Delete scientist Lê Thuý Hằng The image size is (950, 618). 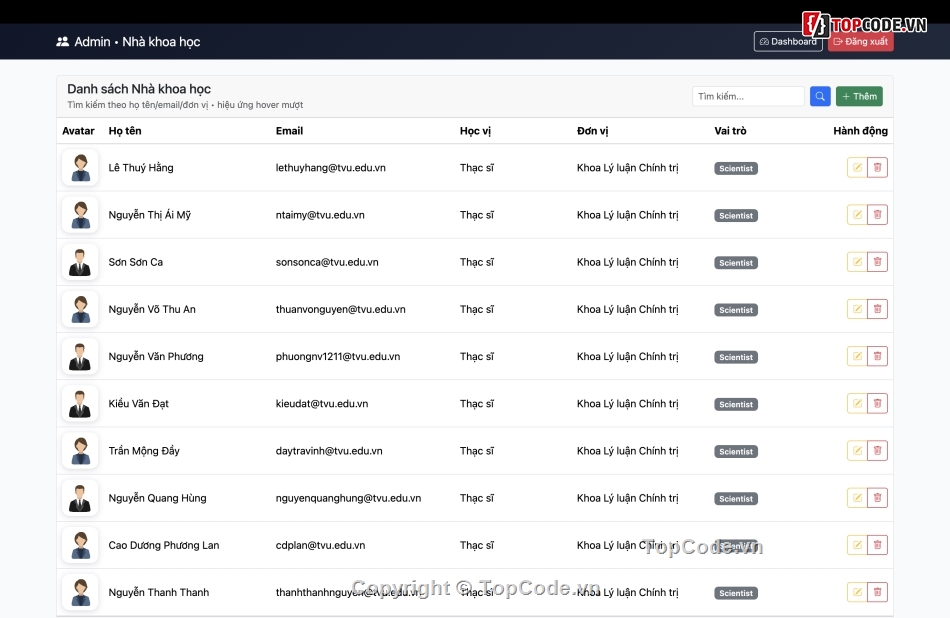pyautogui.click(x=877, y=168)
